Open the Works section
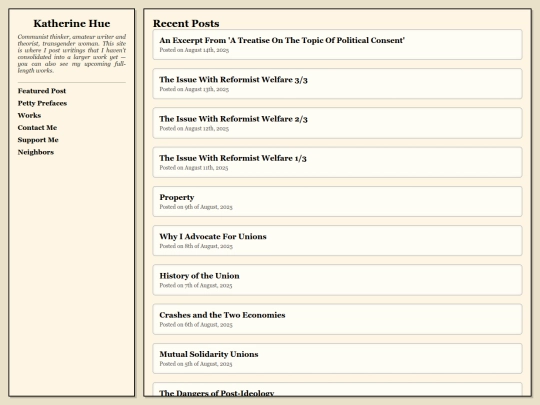The height and width of the screenshot is (405, 540). (29, 115)
